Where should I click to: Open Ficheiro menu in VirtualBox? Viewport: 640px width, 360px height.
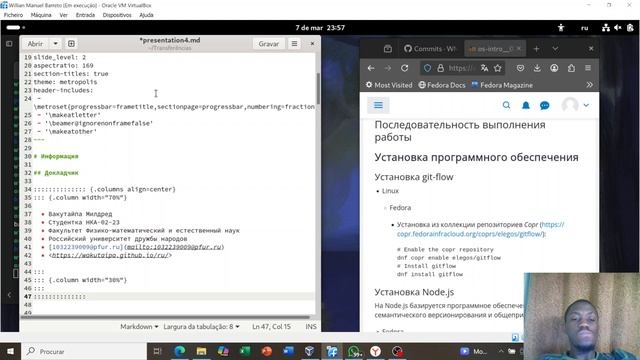13,15
